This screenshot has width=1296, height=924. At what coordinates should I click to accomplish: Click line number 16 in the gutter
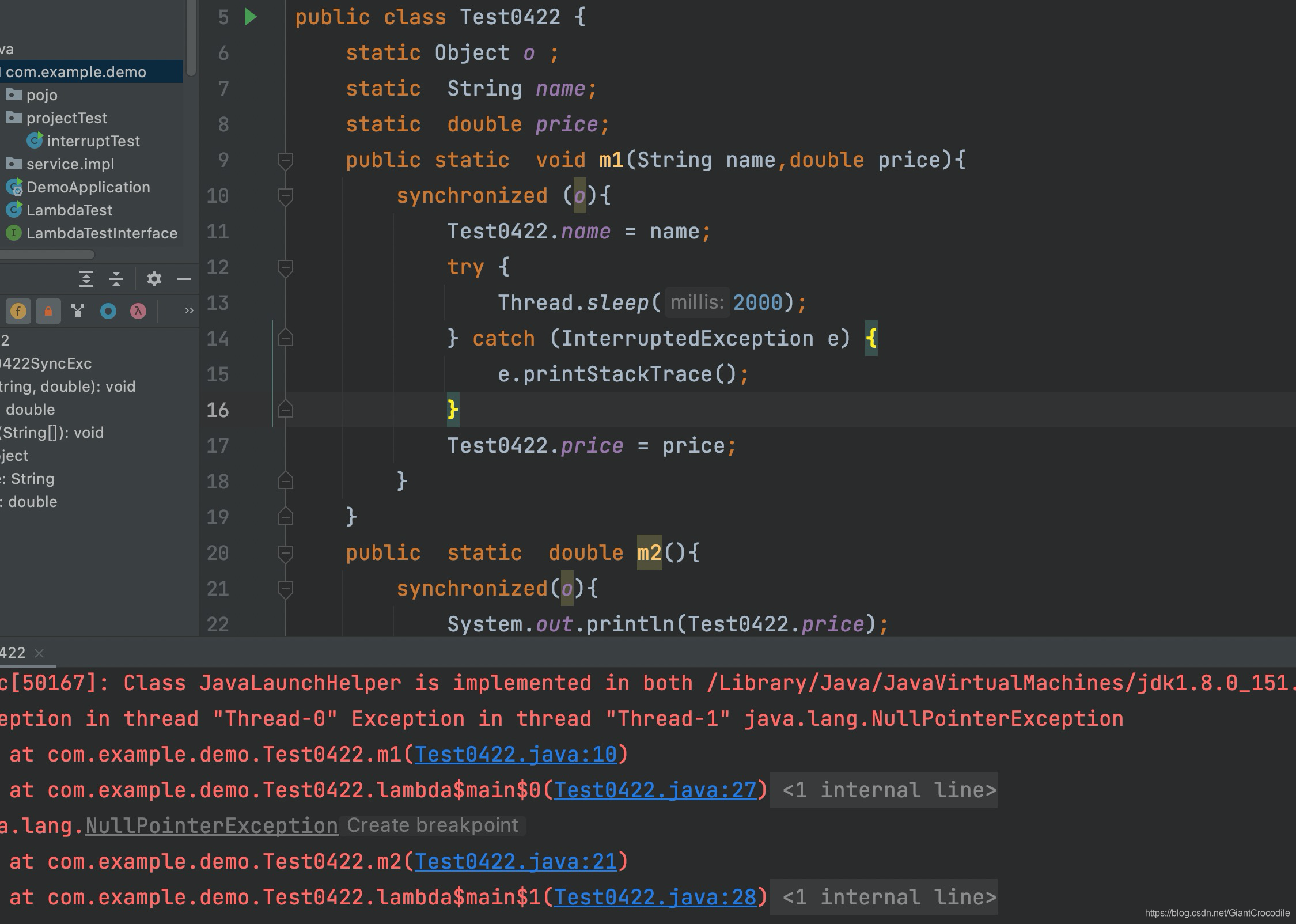click(217, 410)
